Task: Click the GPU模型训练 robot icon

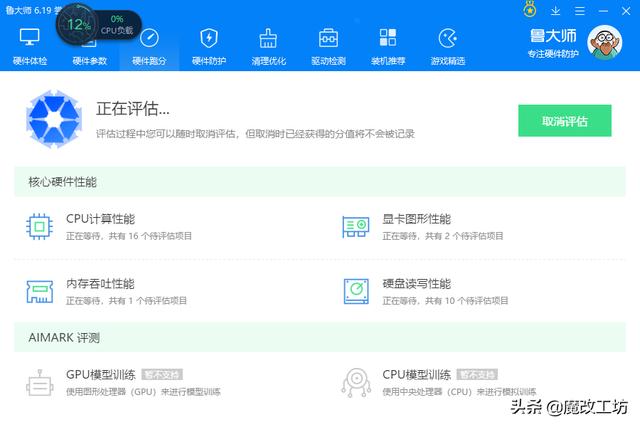Action: coord(40,382)
